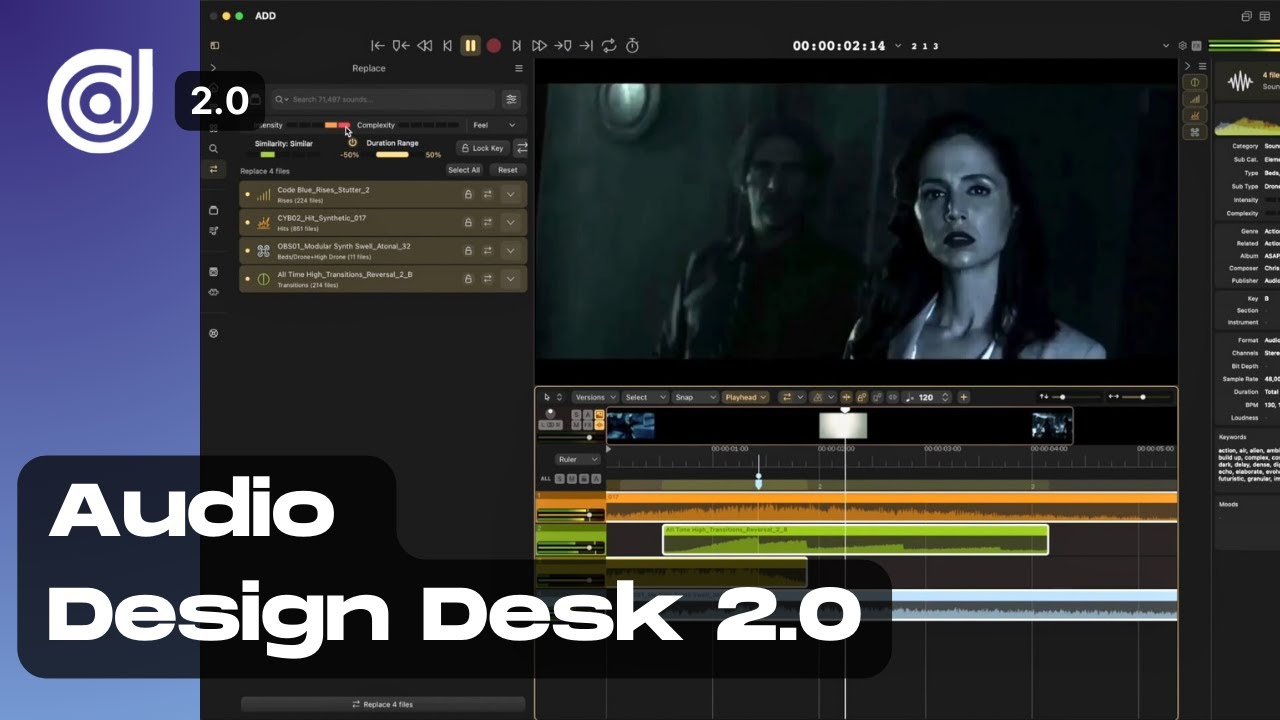Click the tempo value 120
Screen dimensions: 1280x720
926,397
